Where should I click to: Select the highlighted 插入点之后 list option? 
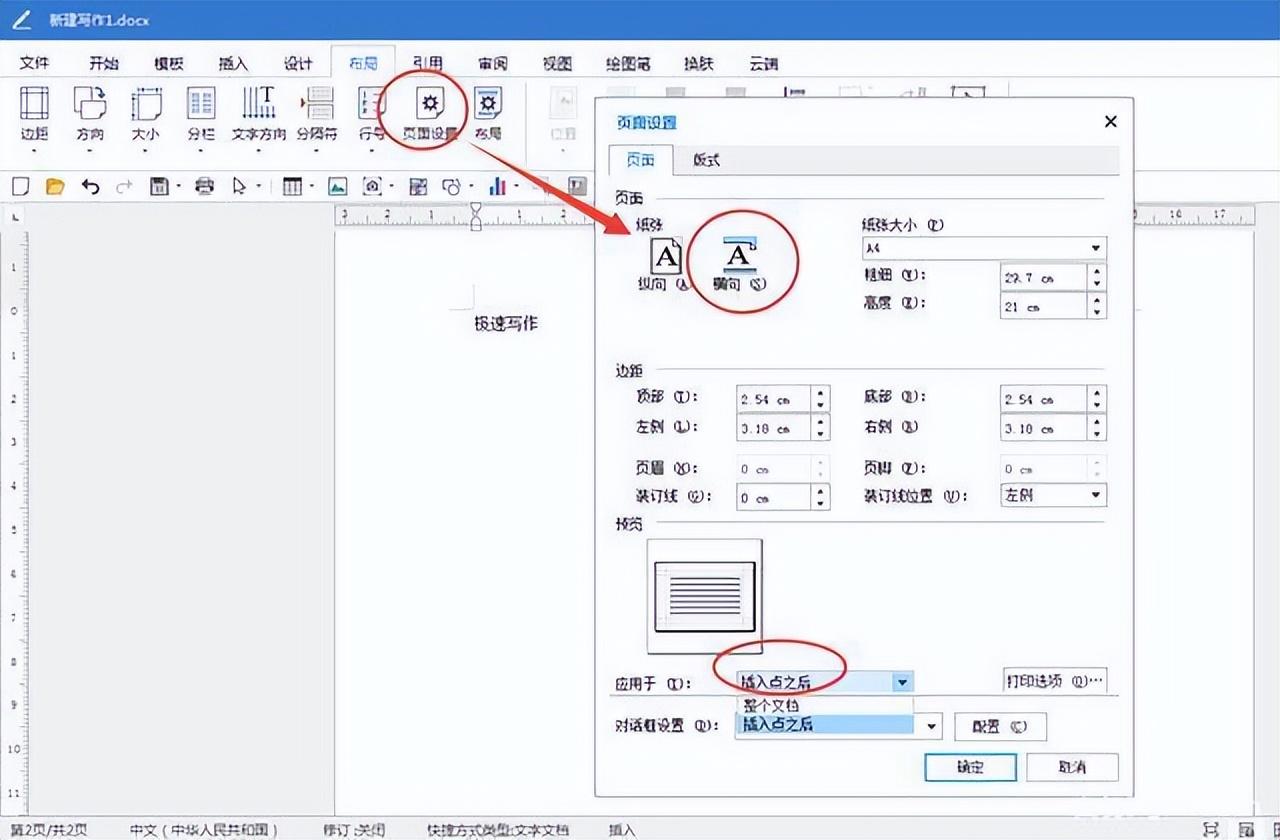click(x=825, y=725)
